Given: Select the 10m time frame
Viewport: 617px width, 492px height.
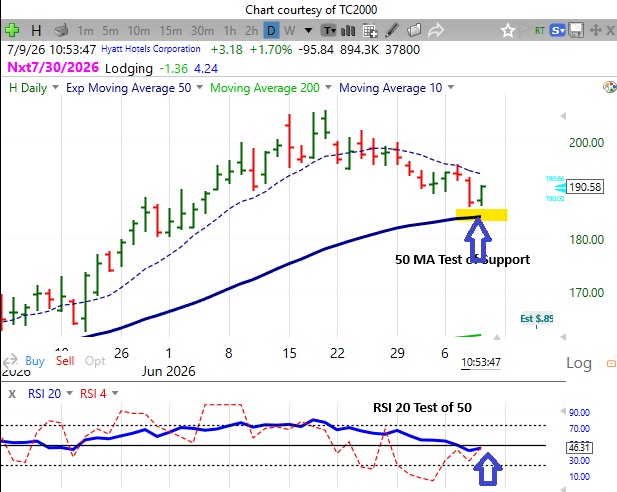Looking at the screenshot, I should (x=139, y=30).
